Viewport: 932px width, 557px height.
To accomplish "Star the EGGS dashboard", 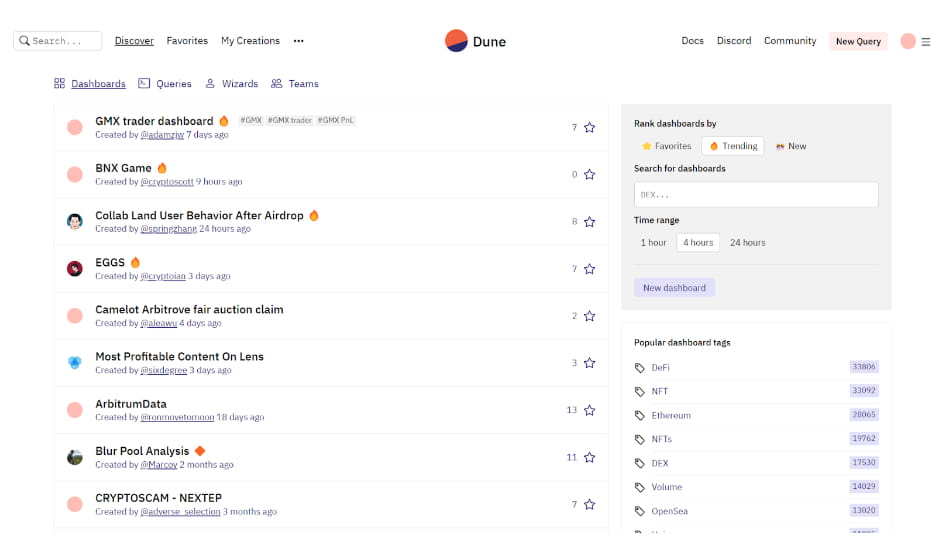I will 589,269.
